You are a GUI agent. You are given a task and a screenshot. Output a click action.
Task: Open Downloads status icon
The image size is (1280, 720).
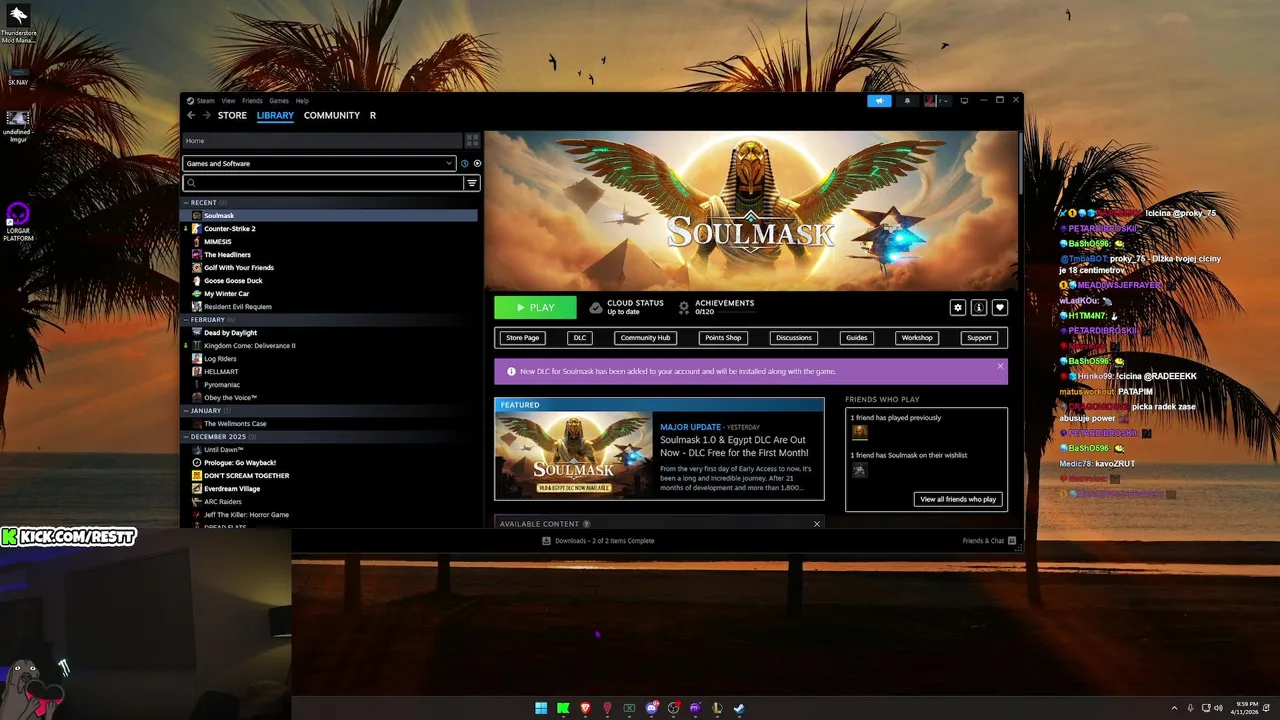click(546, 541)
